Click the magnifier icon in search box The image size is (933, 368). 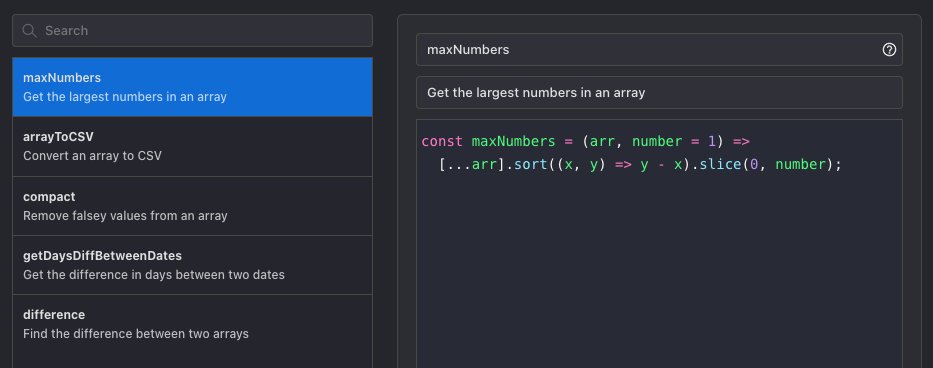(x=29, y=30)
